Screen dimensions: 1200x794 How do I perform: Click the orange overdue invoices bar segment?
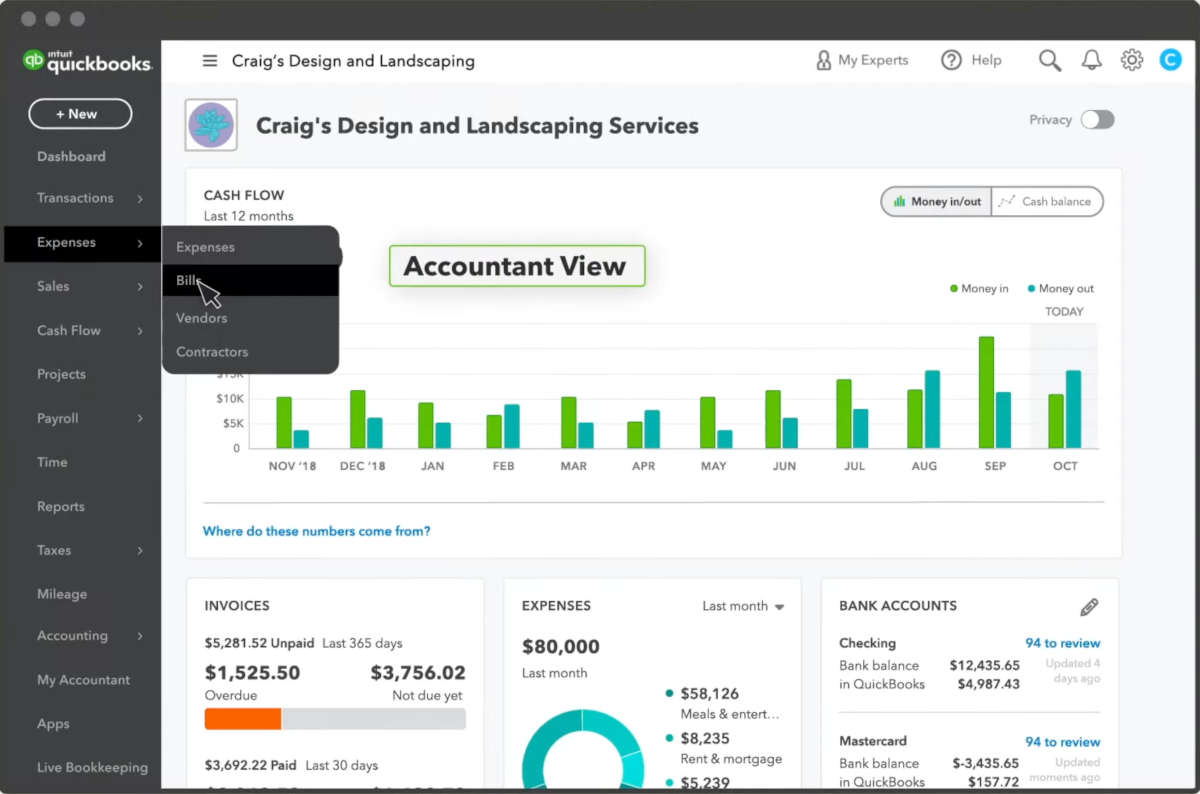coord(243,719)
